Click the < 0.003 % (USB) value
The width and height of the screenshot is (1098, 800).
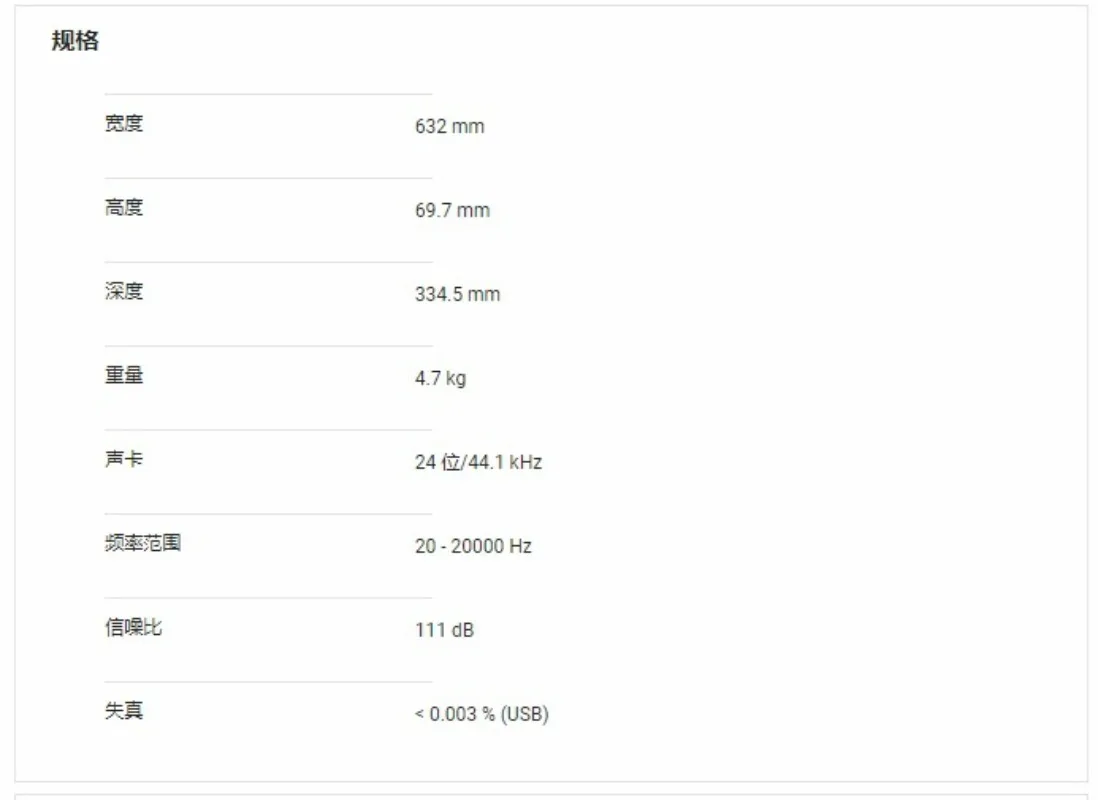[482, 714]
